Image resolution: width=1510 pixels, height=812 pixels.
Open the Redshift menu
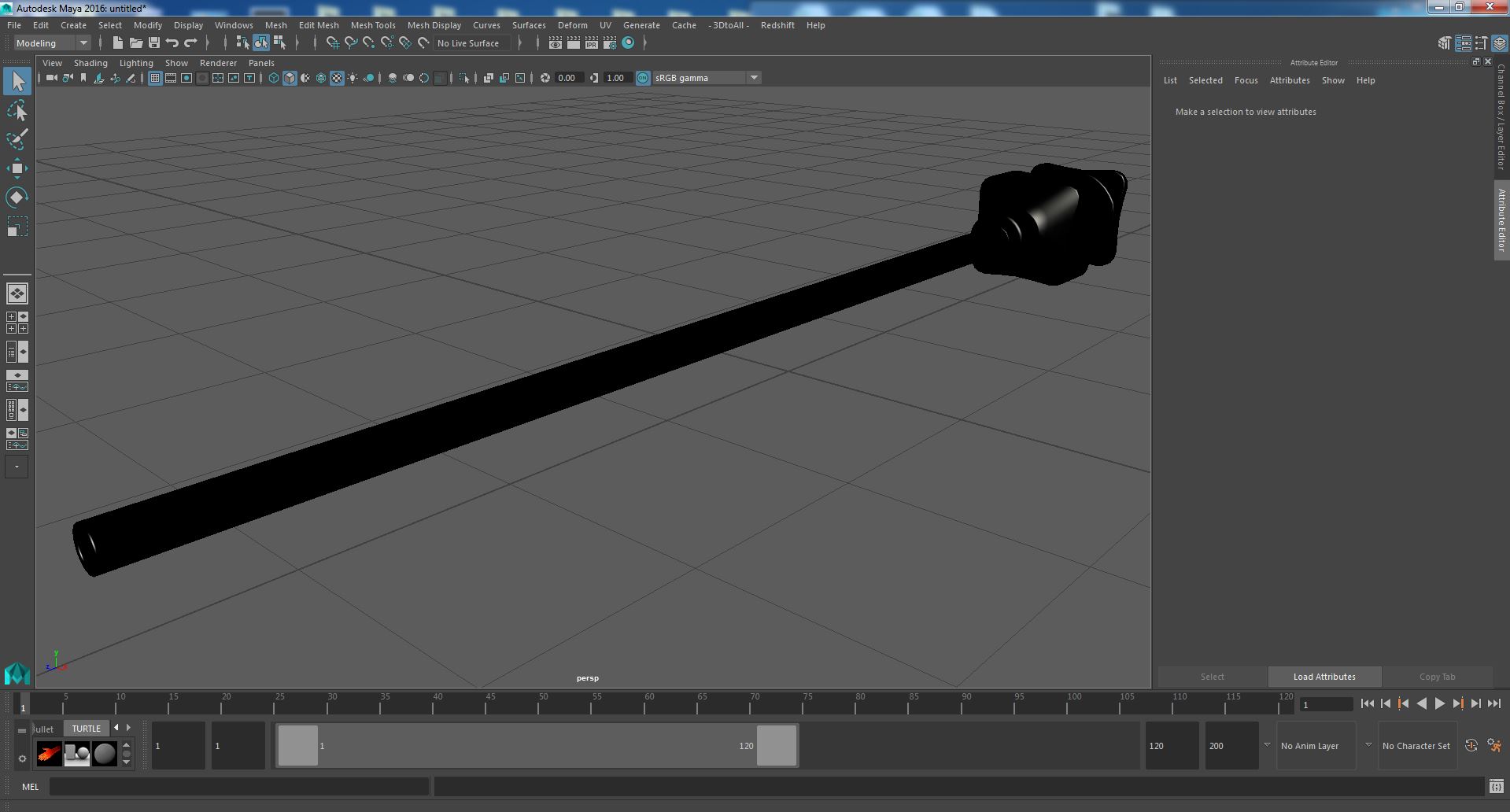(x=777, y=25)
